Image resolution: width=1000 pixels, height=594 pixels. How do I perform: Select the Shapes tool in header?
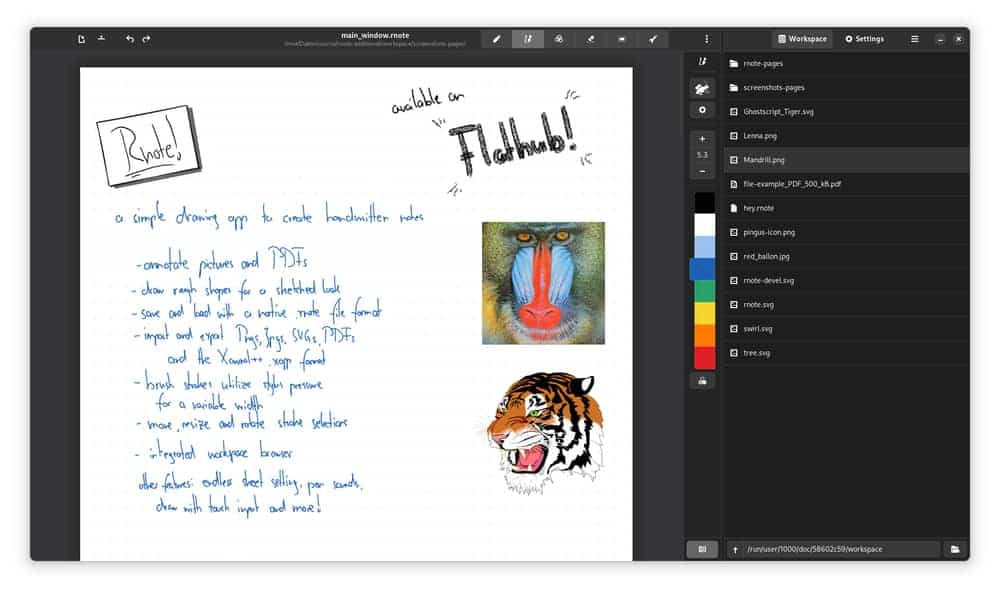[x=559, y=39]
